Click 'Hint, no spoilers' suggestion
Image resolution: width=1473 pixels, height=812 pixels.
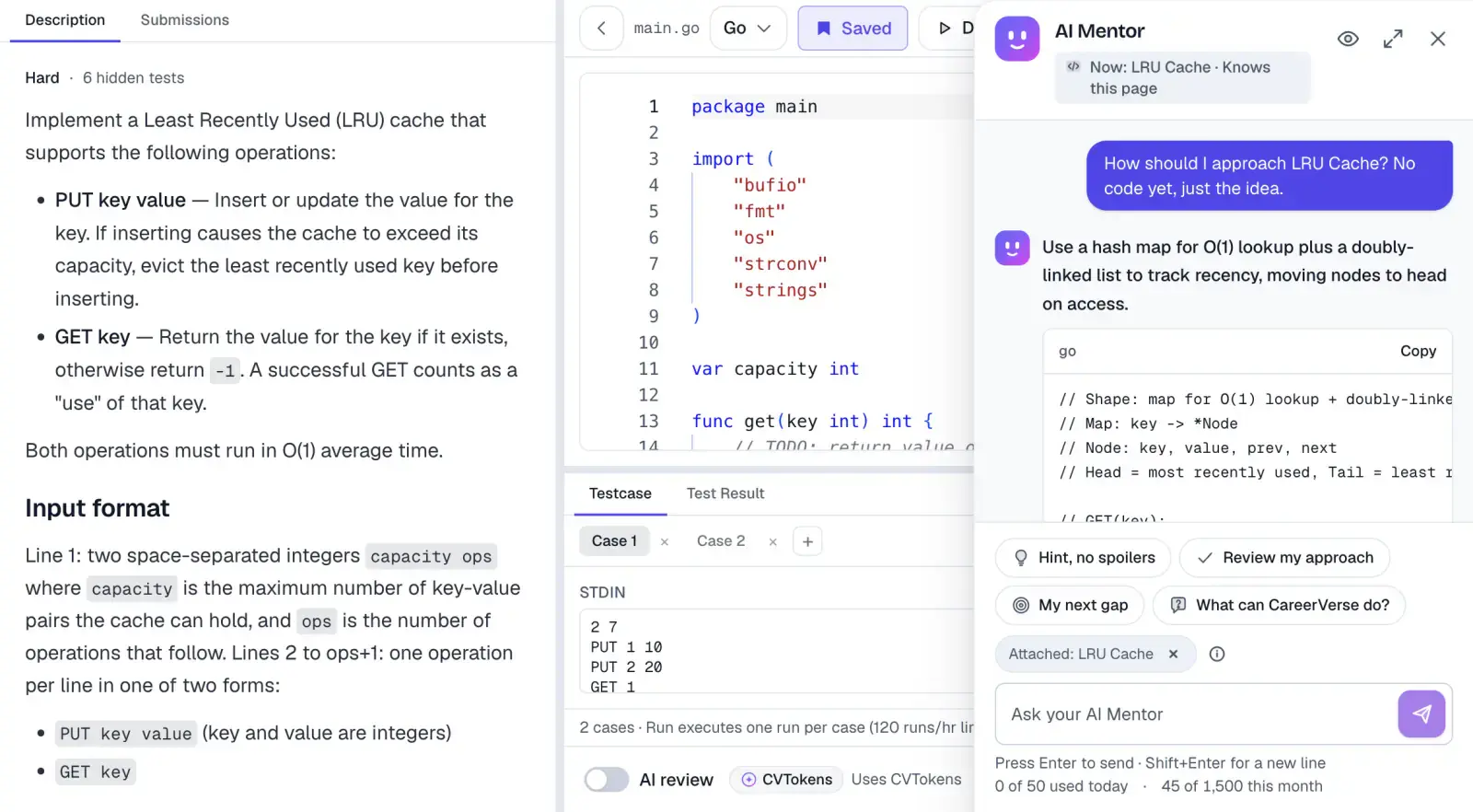click(1083, 558)
